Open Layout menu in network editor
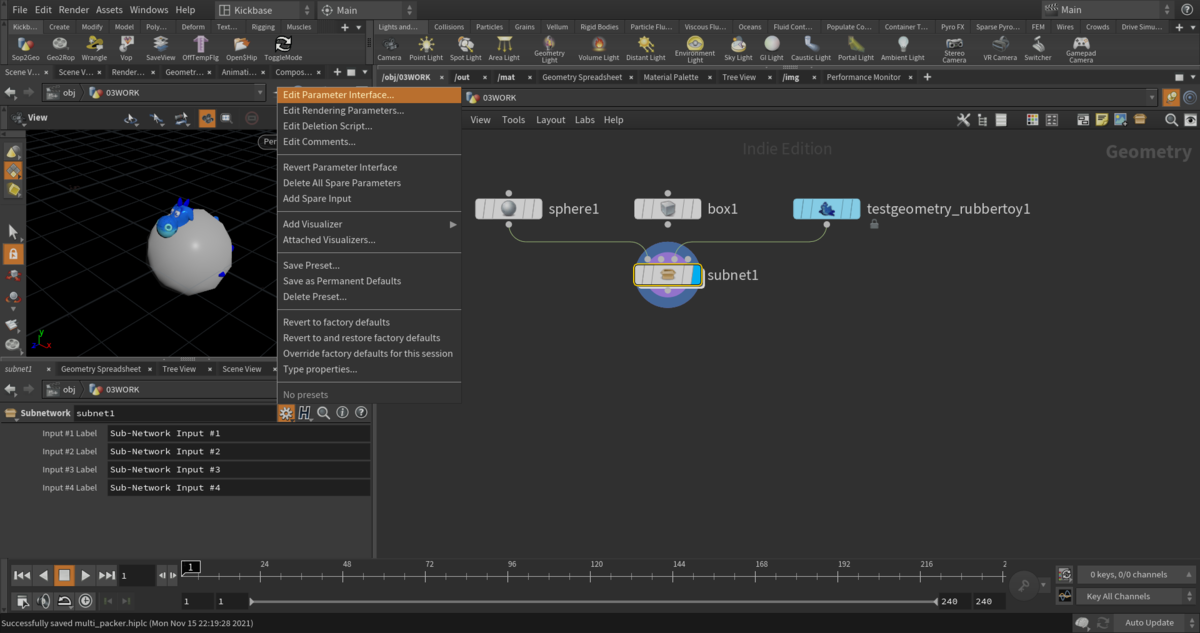This screenshot has width=1200, height=633. pyautogui.click(x=550, y=120)
